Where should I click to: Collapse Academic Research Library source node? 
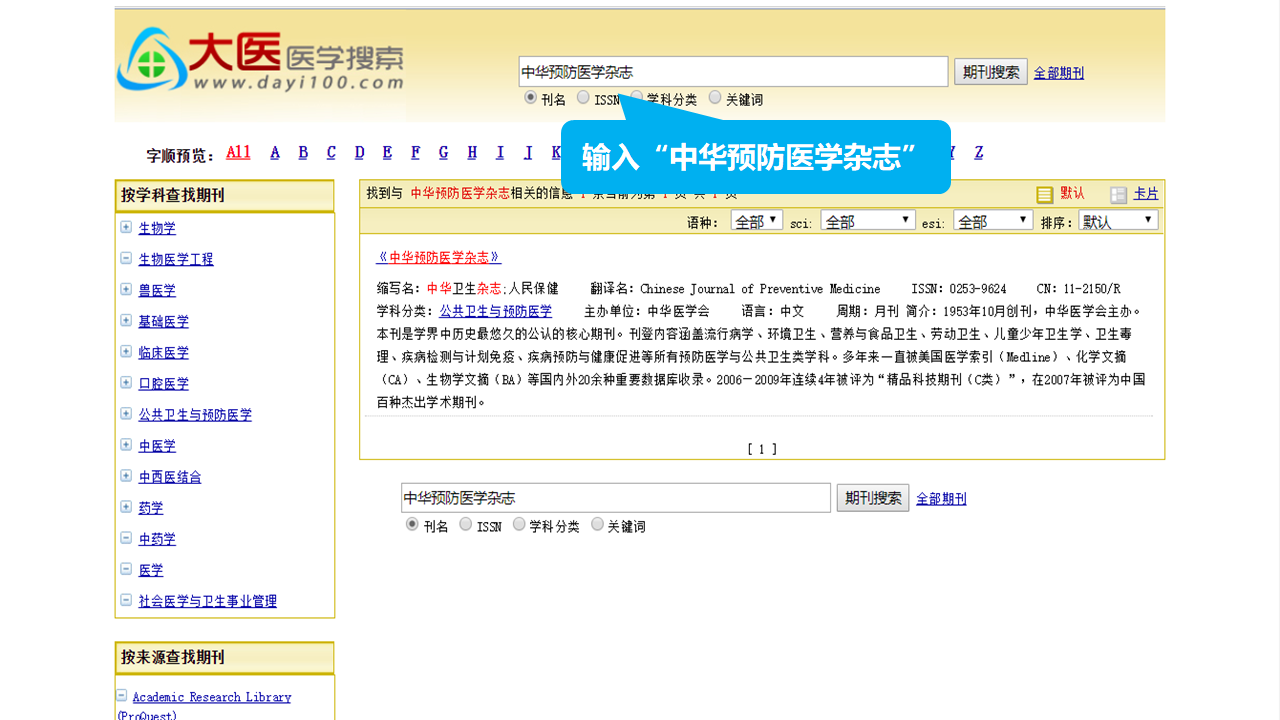point(121,696)
